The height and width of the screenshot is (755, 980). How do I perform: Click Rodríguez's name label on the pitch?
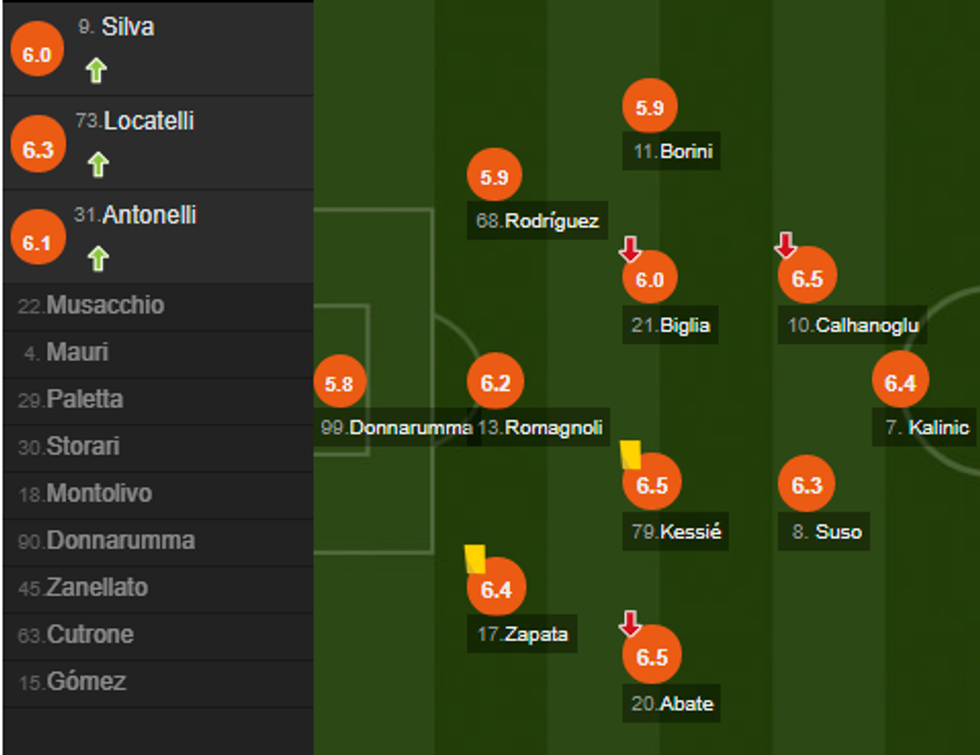539,222
